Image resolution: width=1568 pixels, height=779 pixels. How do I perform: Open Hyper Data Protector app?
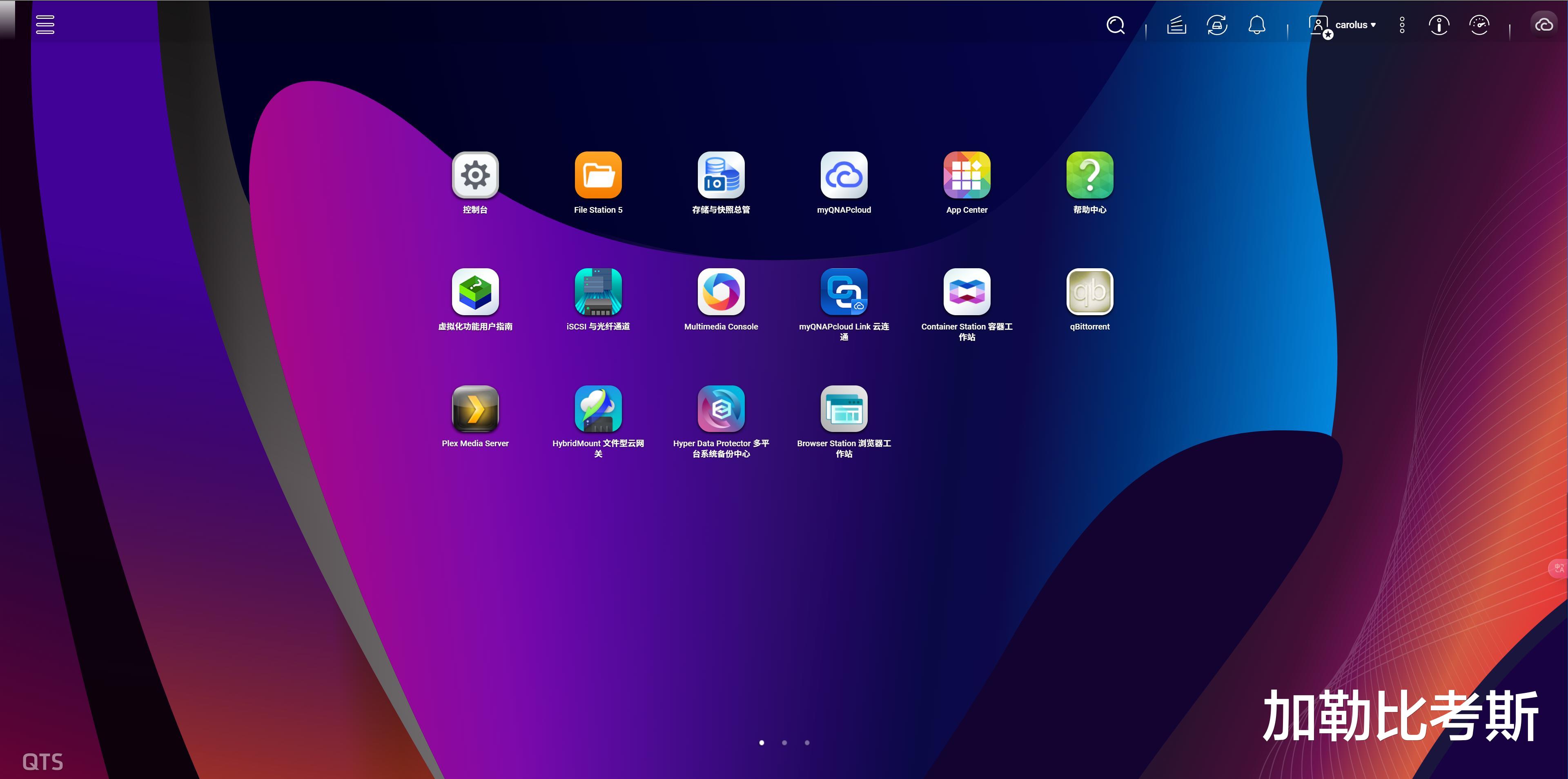click(x=721, y=409)
